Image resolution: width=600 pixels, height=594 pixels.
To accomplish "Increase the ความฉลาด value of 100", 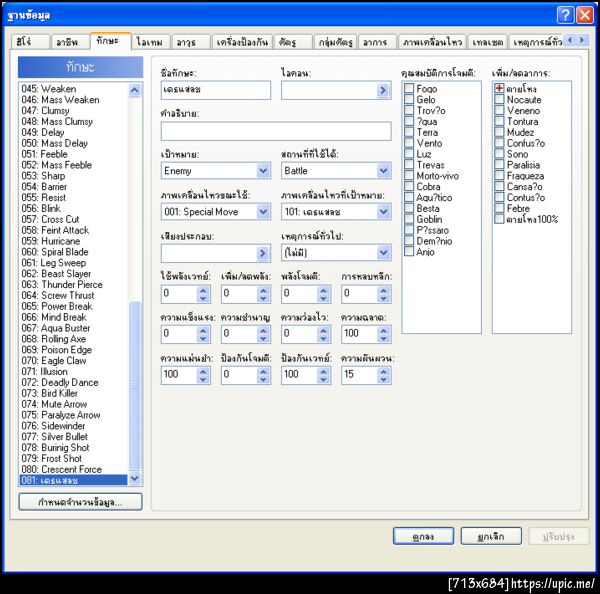I will [383, 330].
